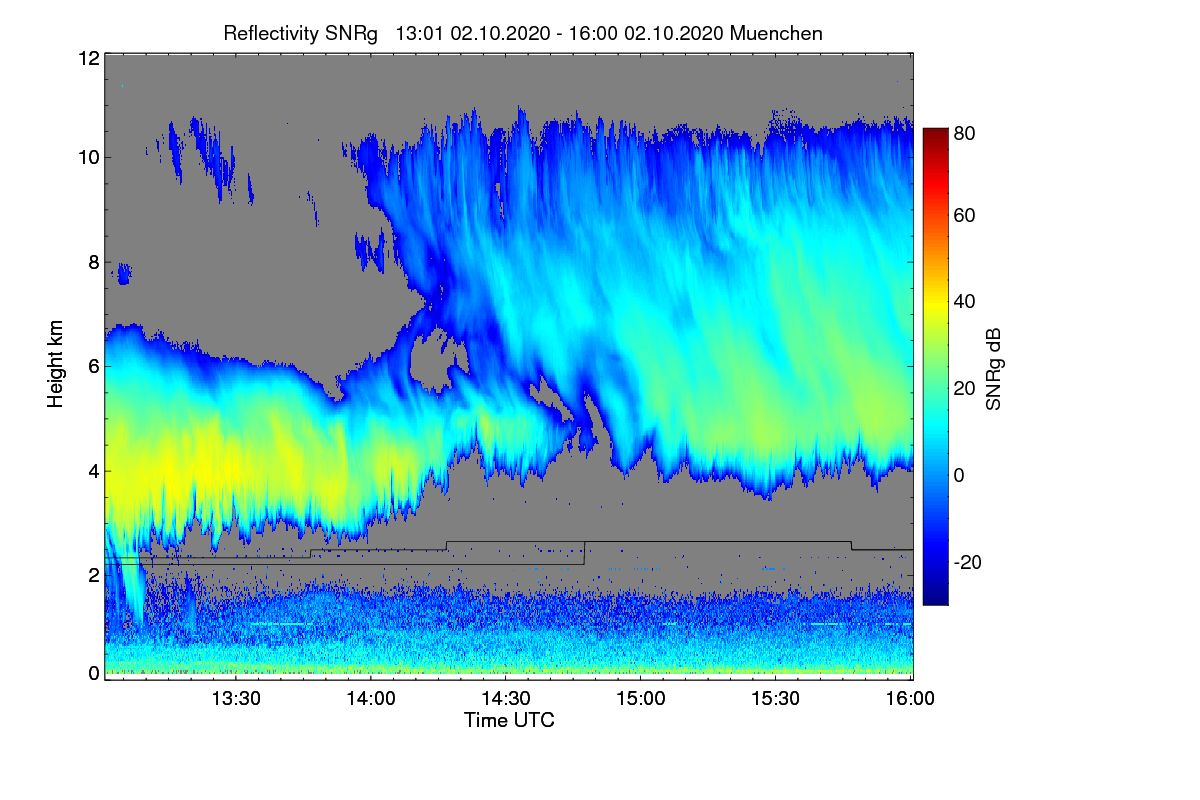Click the plot title 'Reflectivity SNRg'

click(x=301, y=33)
